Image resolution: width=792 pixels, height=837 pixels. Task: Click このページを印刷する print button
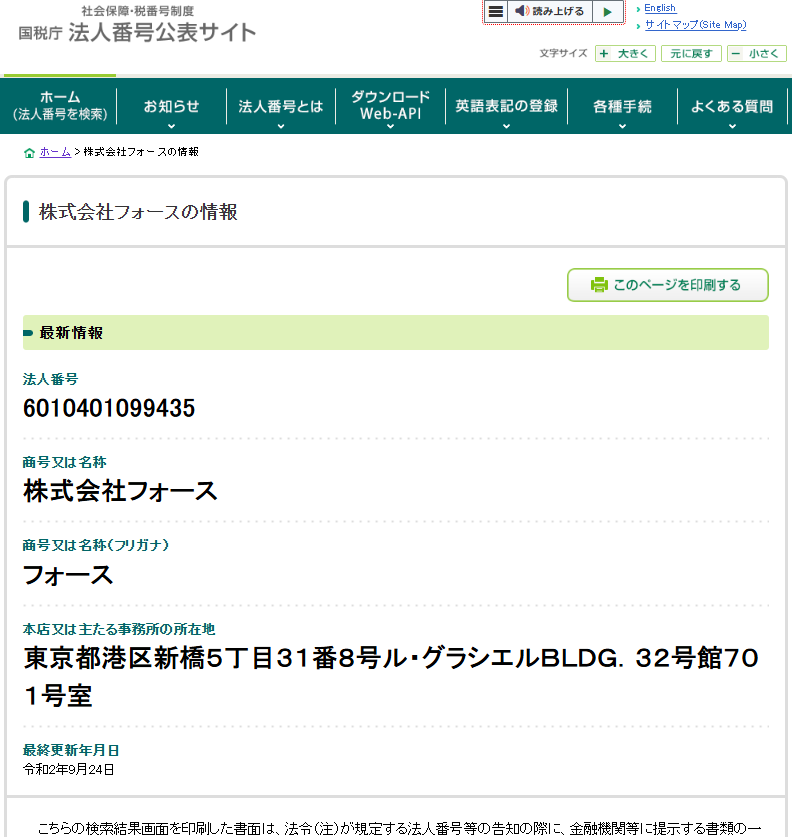tap(668, 285)
